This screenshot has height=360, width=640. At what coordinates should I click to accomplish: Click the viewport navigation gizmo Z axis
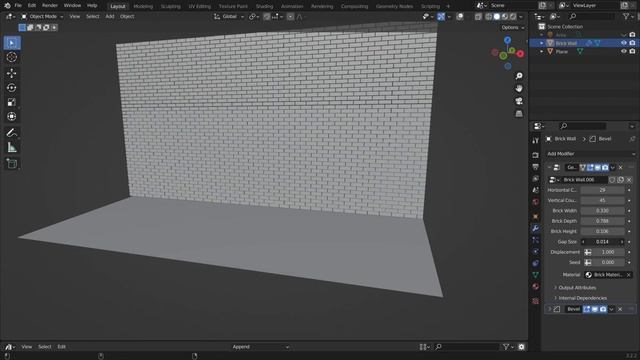(507, 40)
